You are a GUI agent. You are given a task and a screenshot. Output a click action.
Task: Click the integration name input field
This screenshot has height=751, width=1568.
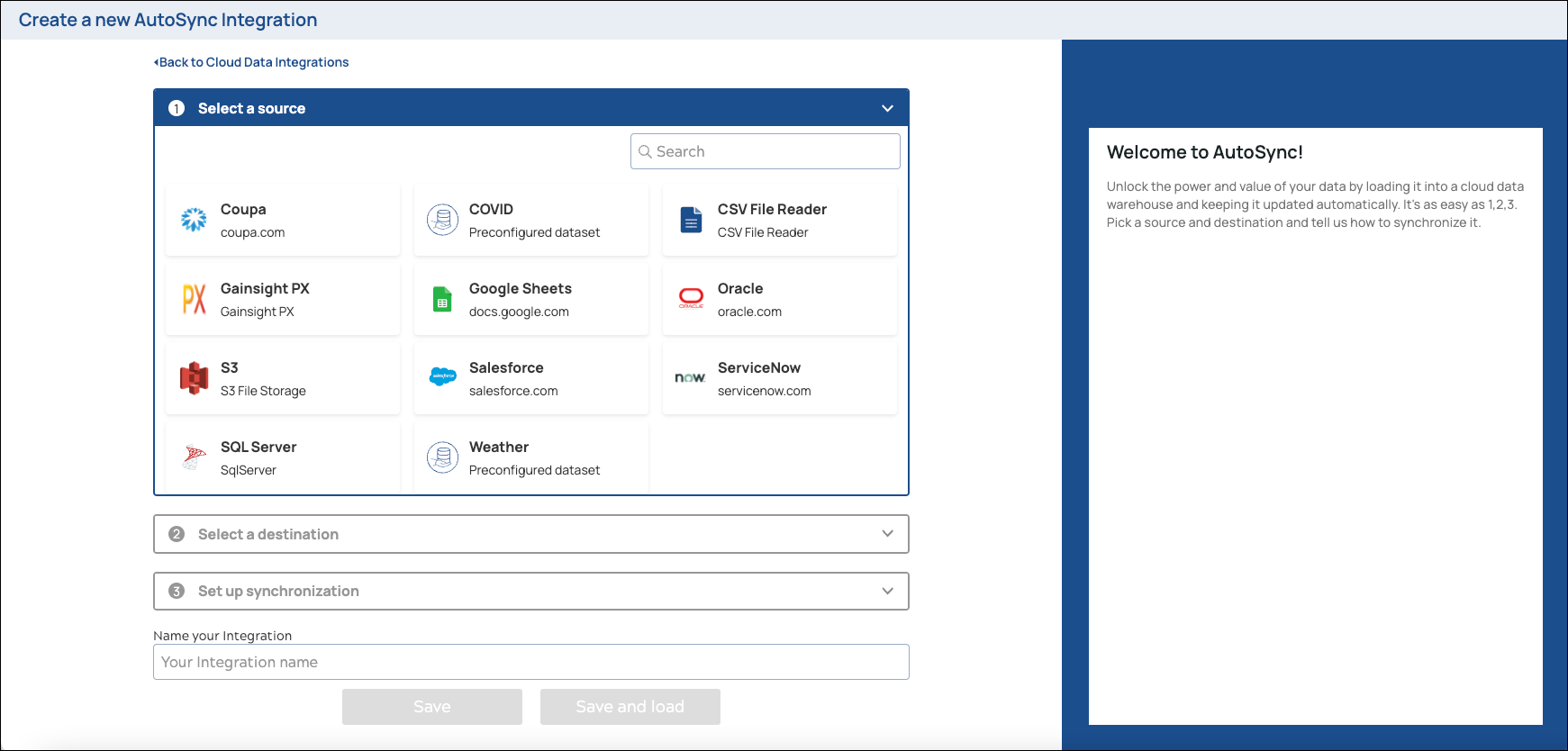(x=530, y=662)
